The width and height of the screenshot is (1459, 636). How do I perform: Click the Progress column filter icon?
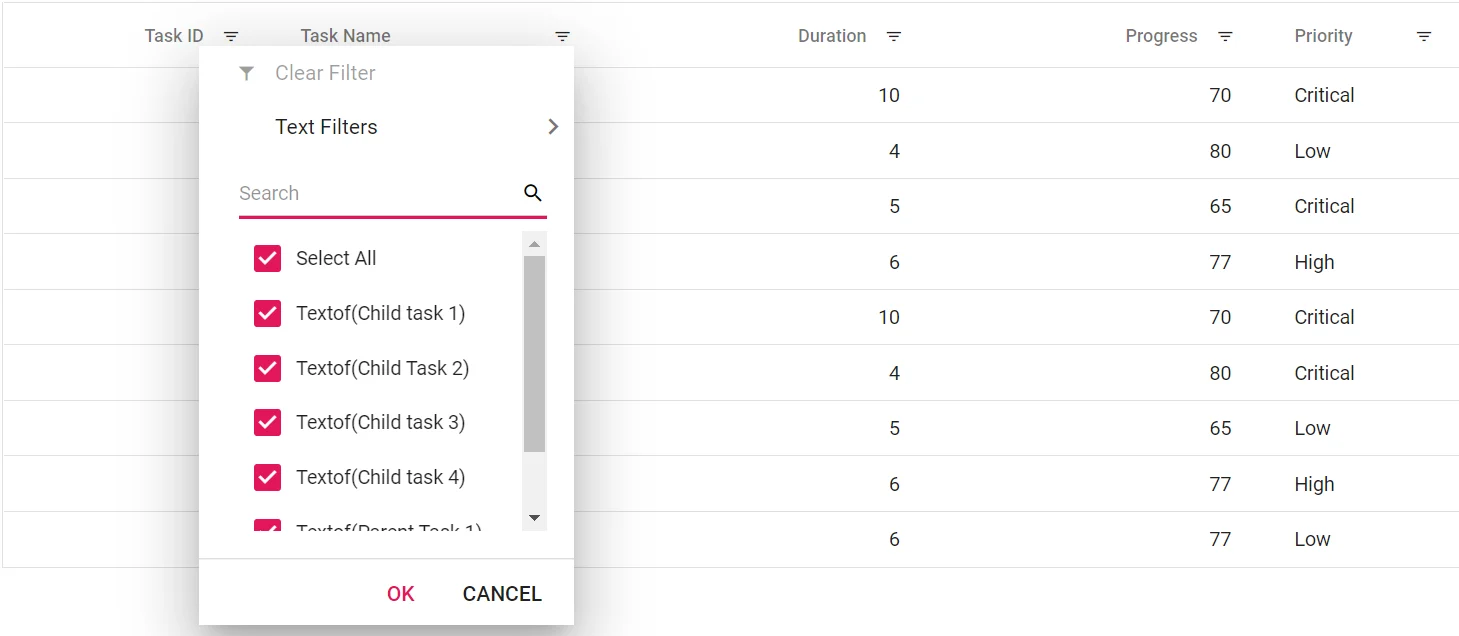click(x=1224, y=36)
